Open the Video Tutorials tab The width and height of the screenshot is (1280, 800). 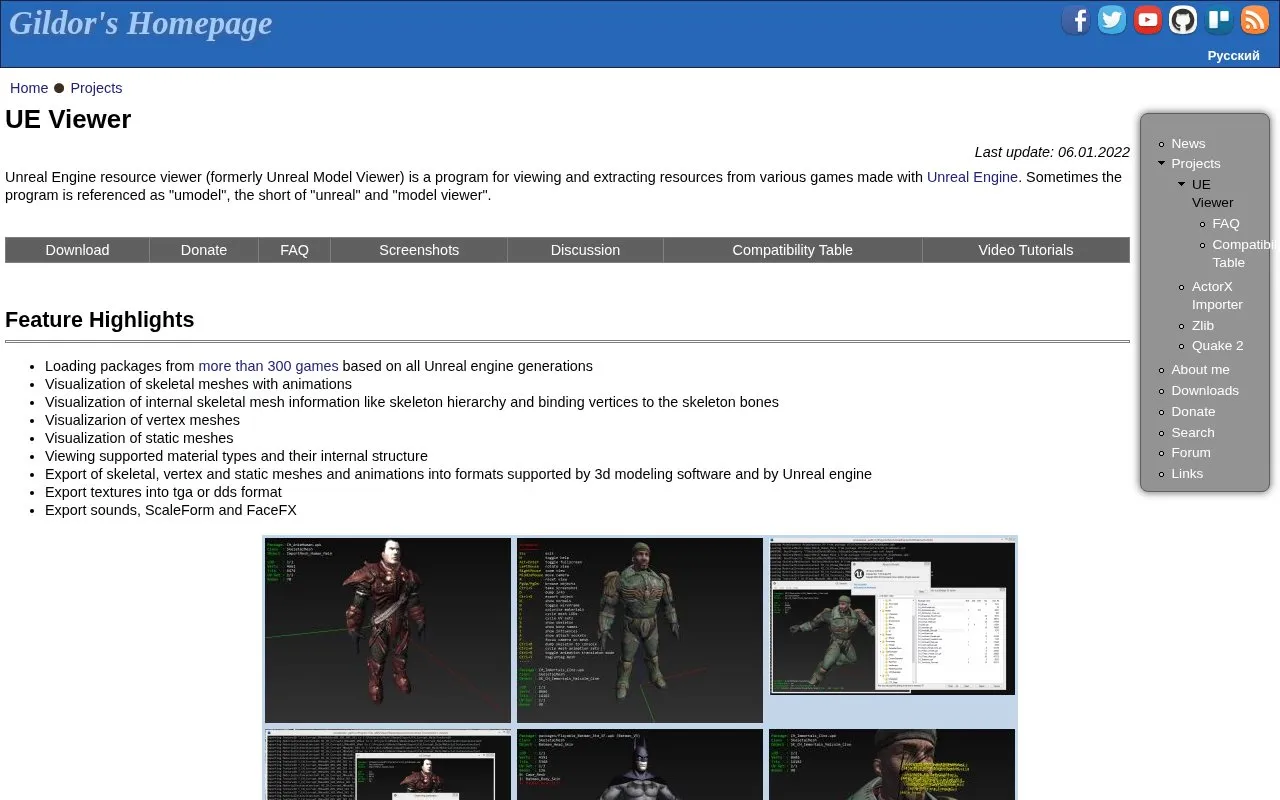1025,250
